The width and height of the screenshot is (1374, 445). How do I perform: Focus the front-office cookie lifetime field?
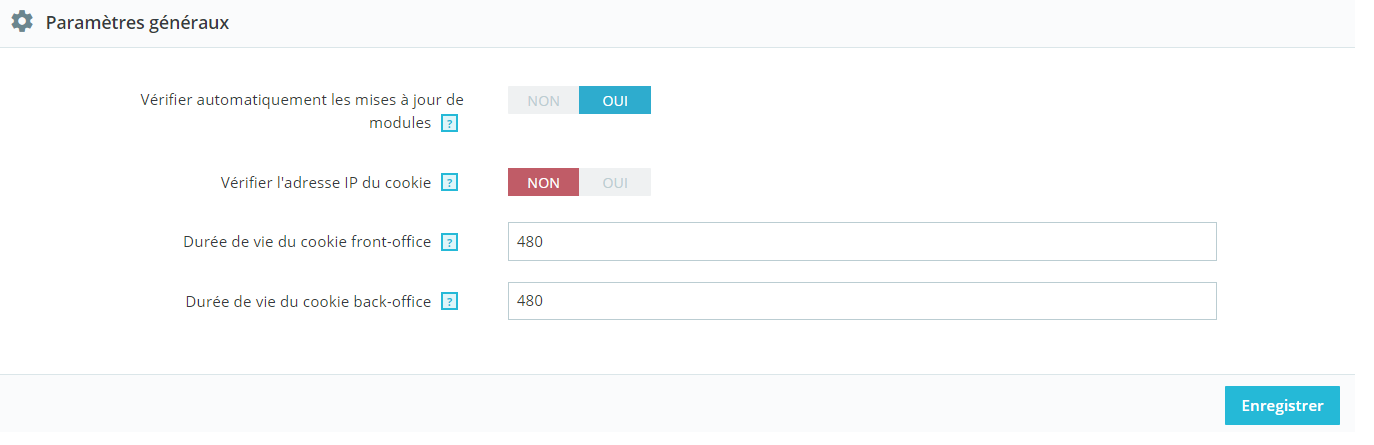pos(862,241)
